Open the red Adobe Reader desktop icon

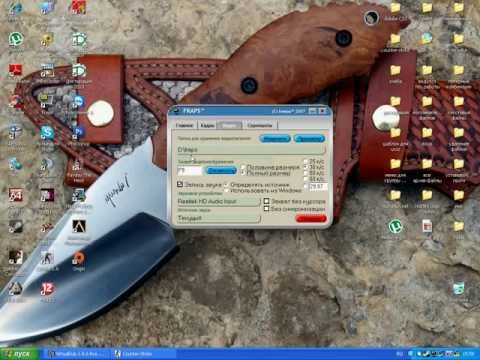point(15,70)
